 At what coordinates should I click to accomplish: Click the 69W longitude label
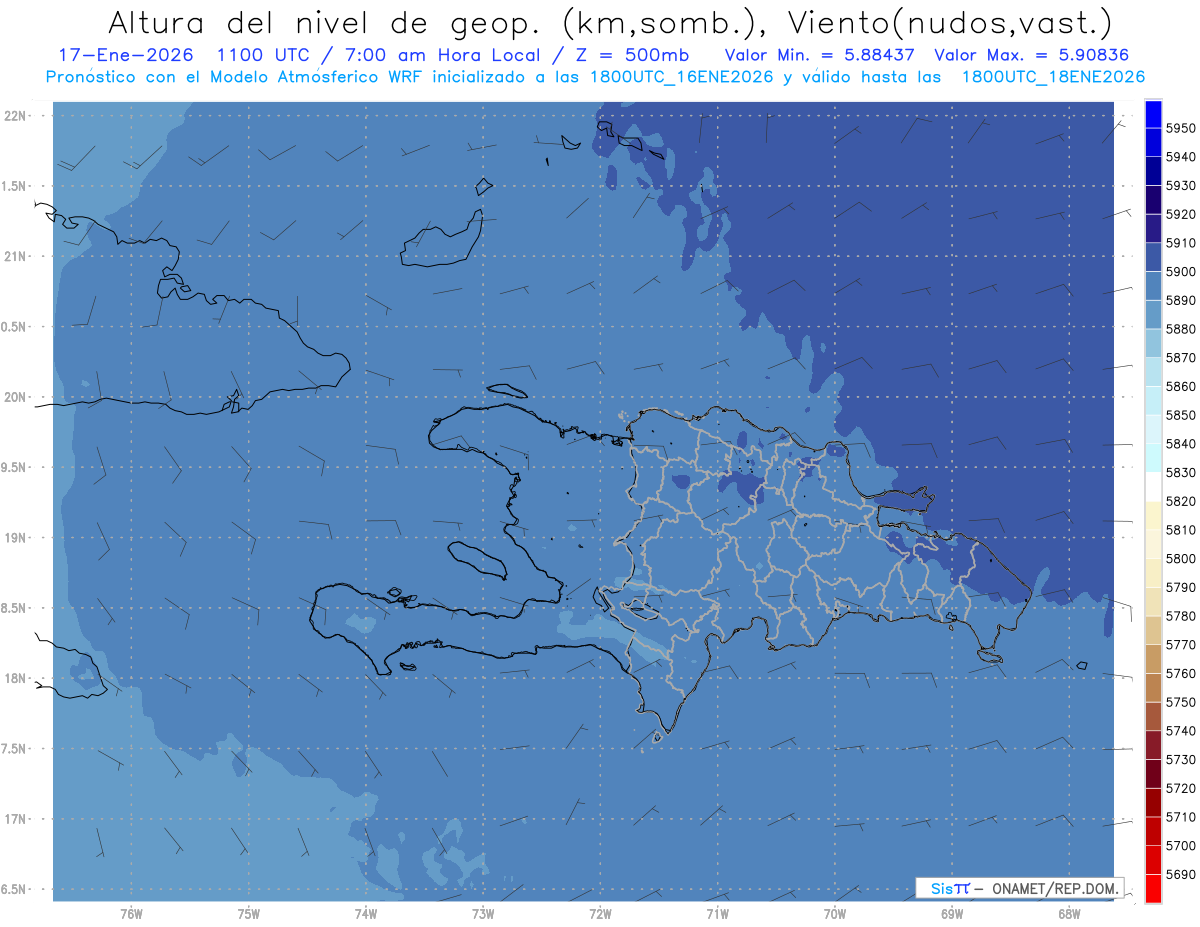pyautogui.click(x=952, y=914)
